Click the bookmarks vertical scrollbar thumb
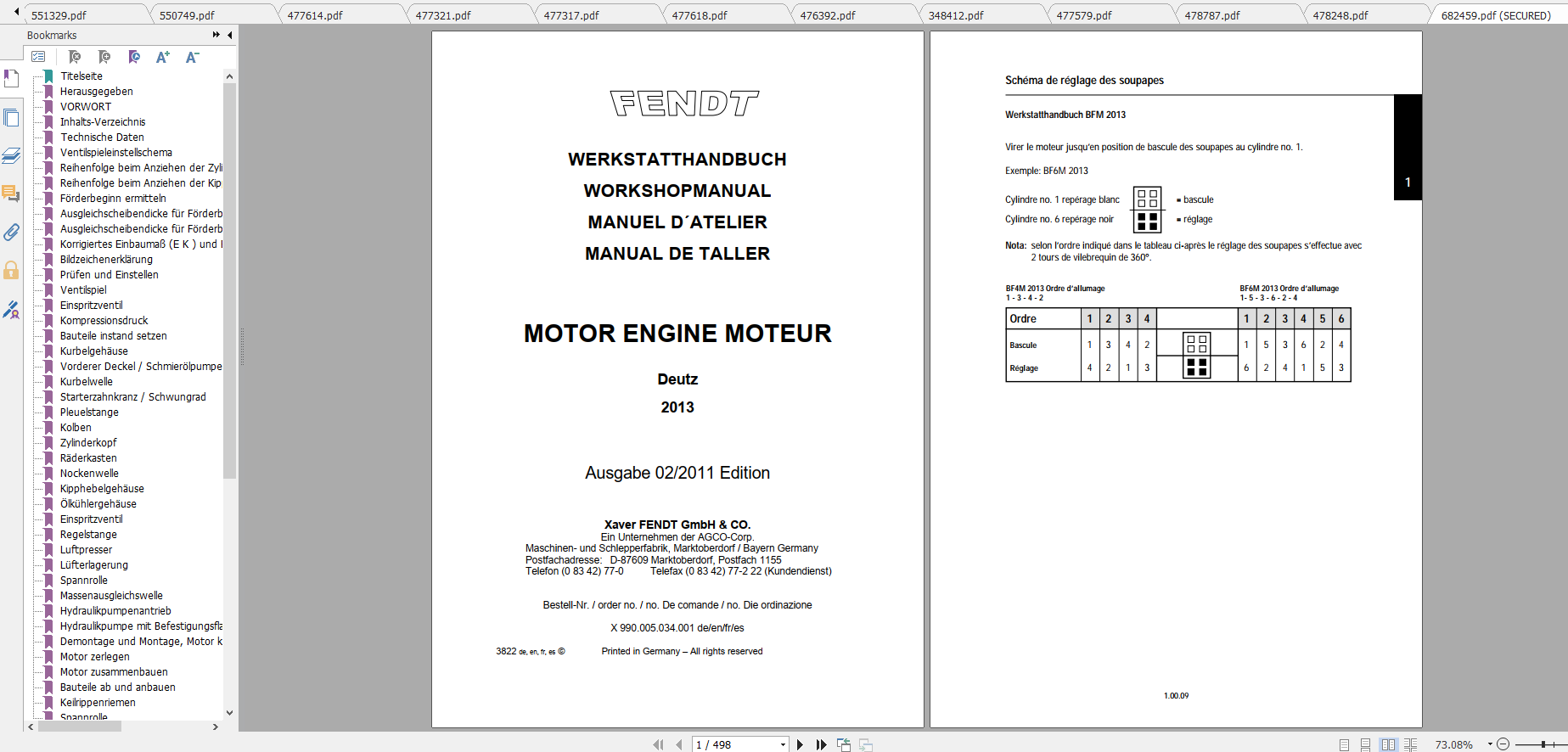Image resolution: width=1568 pixels, height=752 pixels. tap(229, 280)
